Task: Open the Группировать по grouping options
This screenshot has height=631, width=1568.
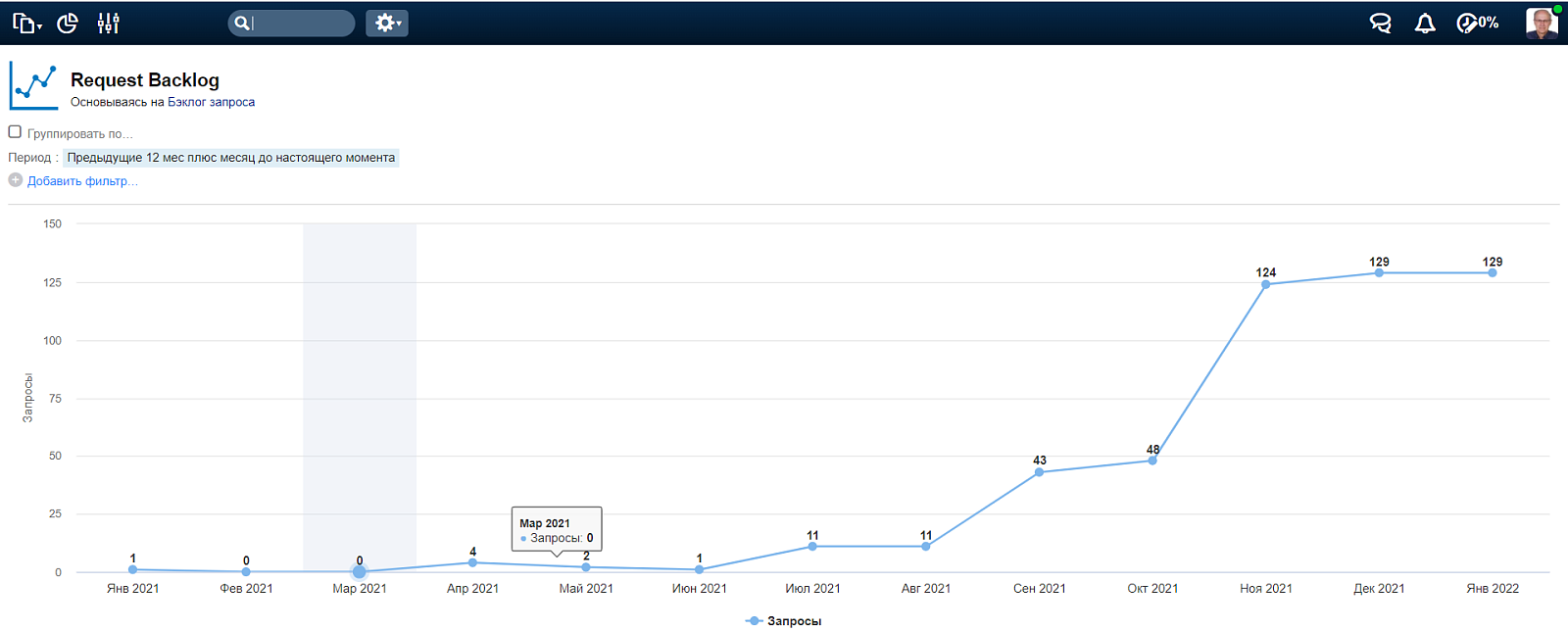Action: click(79, 134)
